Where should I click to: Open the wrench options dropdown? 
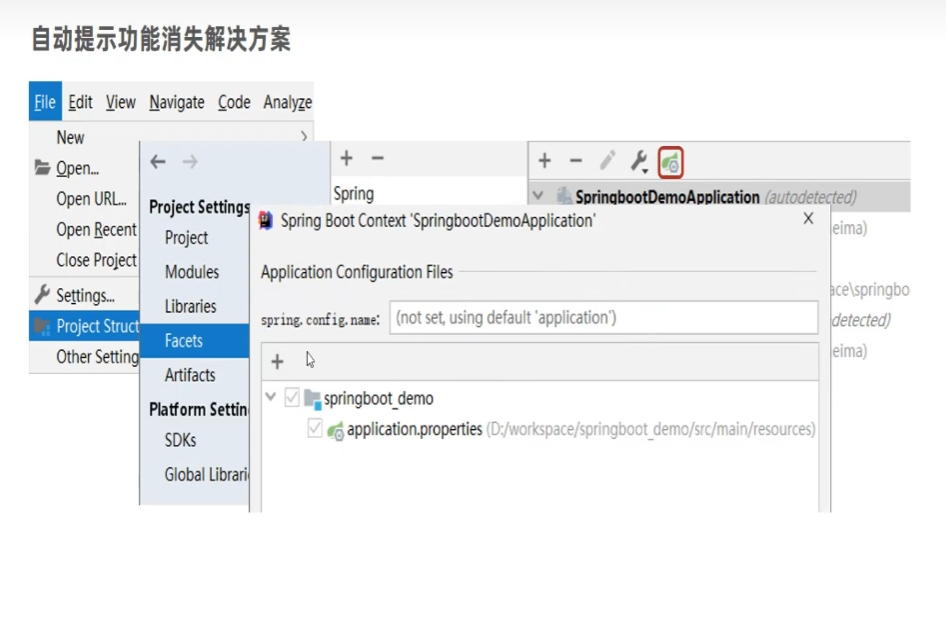[x=639, y=162]
